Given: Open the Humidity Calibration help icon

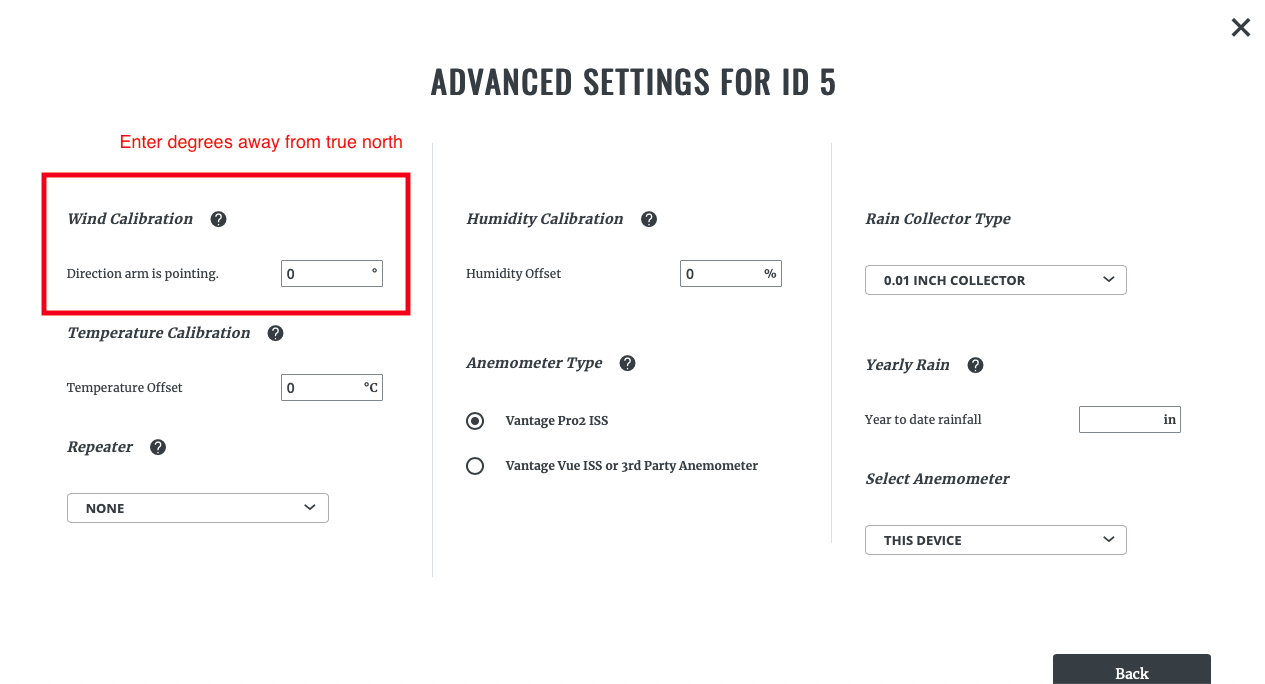Looking at the screenshot, I should tap(649, 219).
